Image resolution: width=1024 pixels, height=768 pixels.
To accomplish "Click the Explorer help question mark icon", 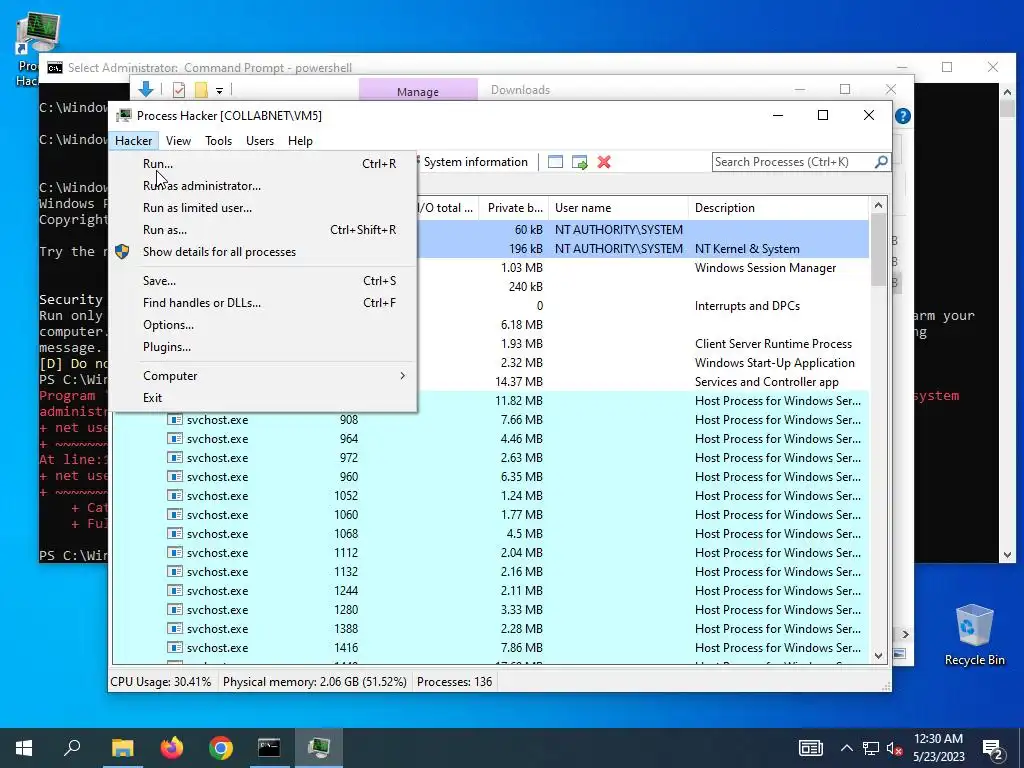I will tap(903, 116).
